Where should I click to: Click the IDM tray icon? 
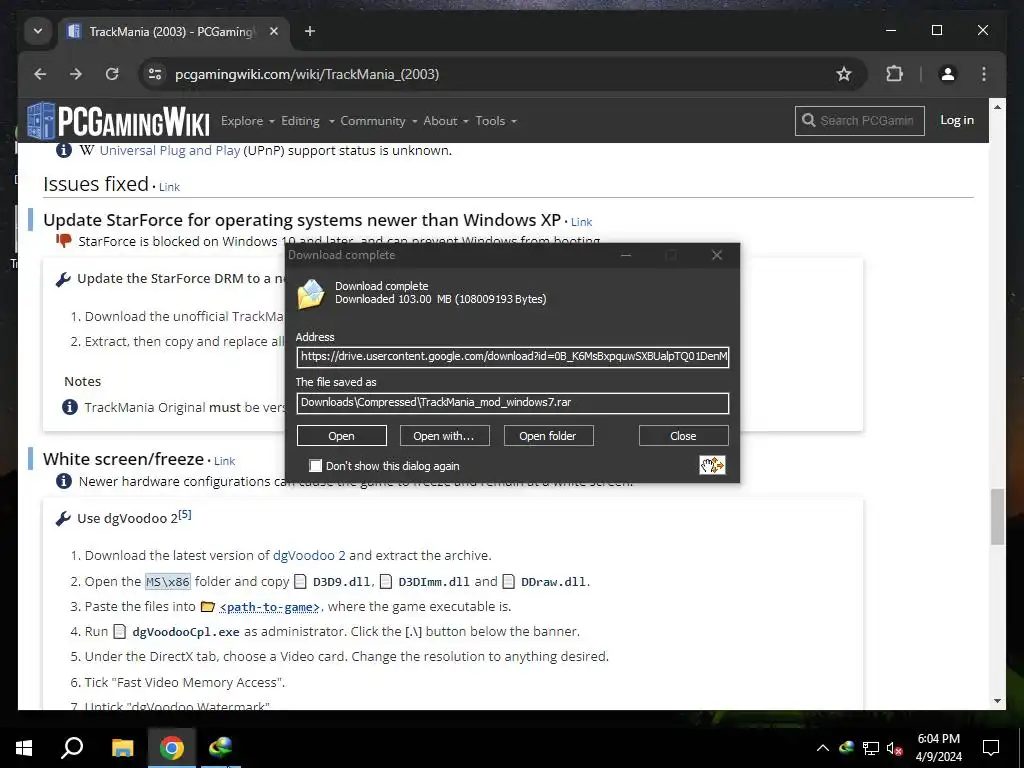click(x=846, y=748)
